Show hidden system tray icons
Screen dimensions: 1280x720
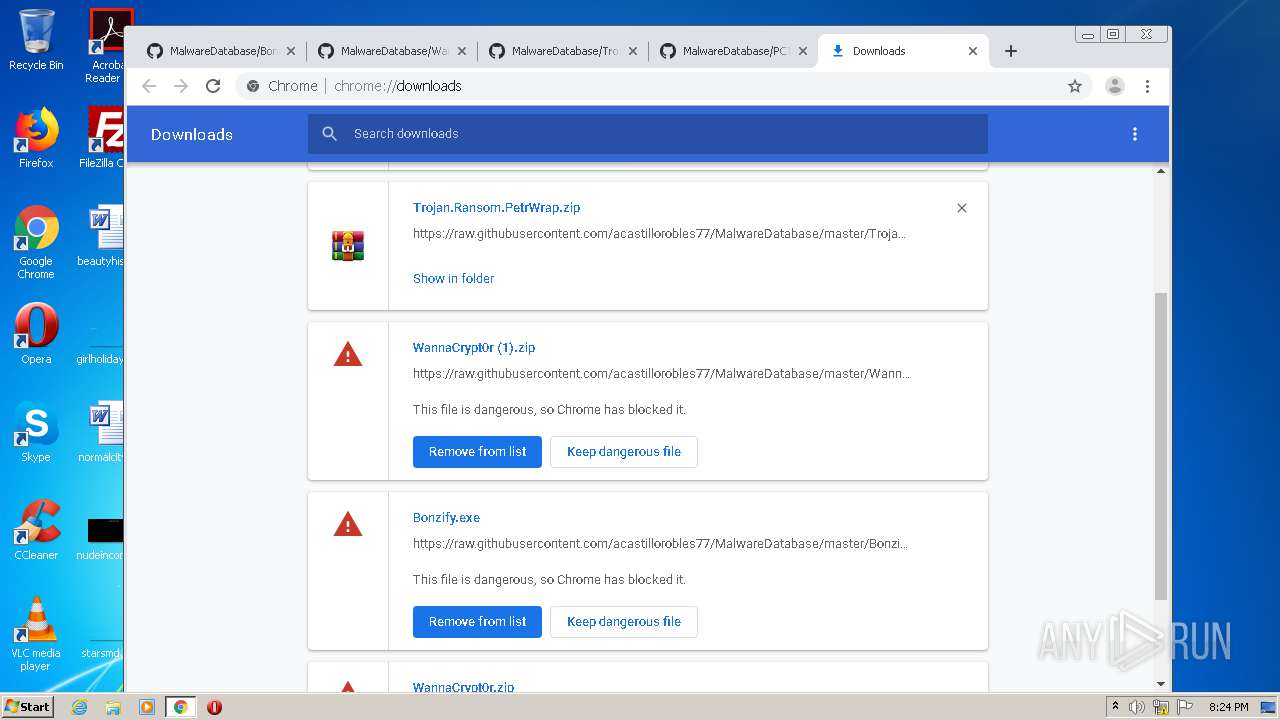(1115, 707)
